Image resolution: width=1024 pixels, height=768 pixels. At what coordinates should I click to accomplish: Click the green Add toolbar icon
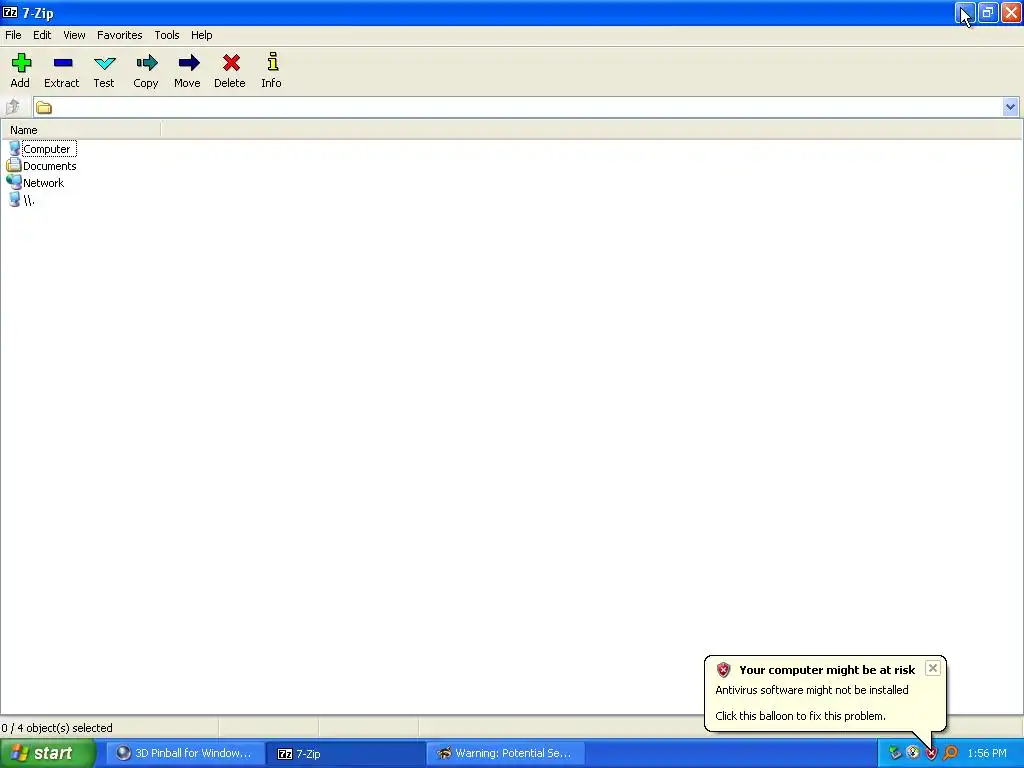pos(21,63)
